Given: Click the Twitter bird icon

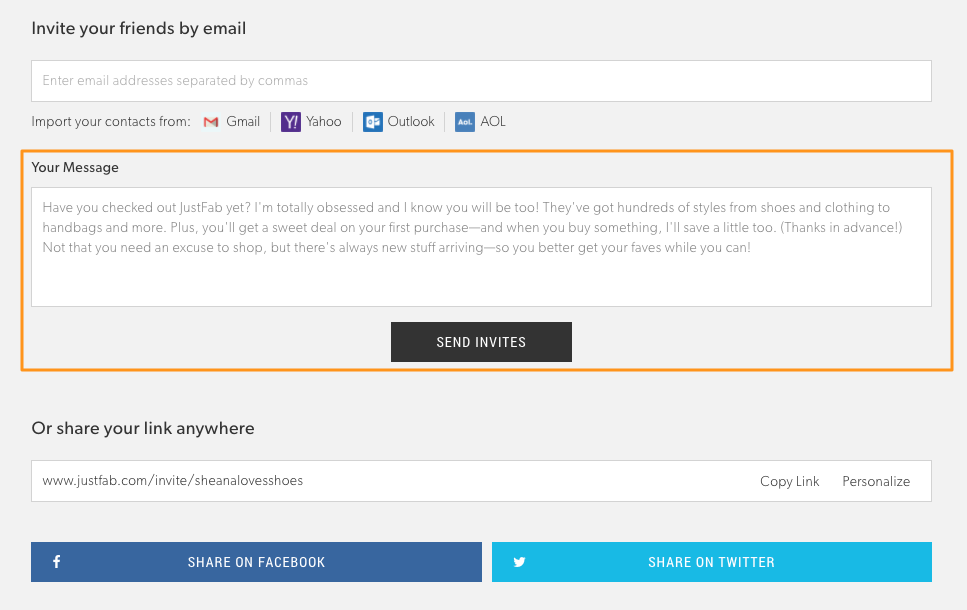Looking at the screenshot, I should point(519,562).
